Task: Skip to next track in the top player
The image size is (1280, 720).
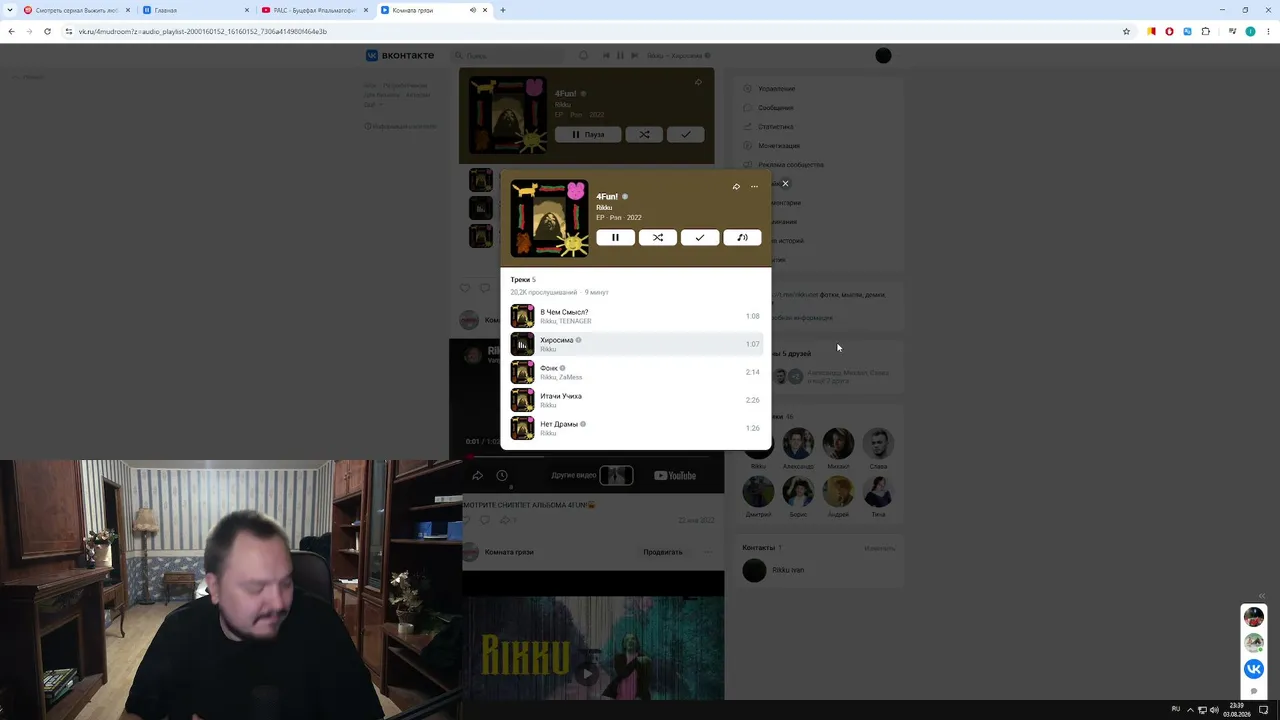Action: pos(633,56)
